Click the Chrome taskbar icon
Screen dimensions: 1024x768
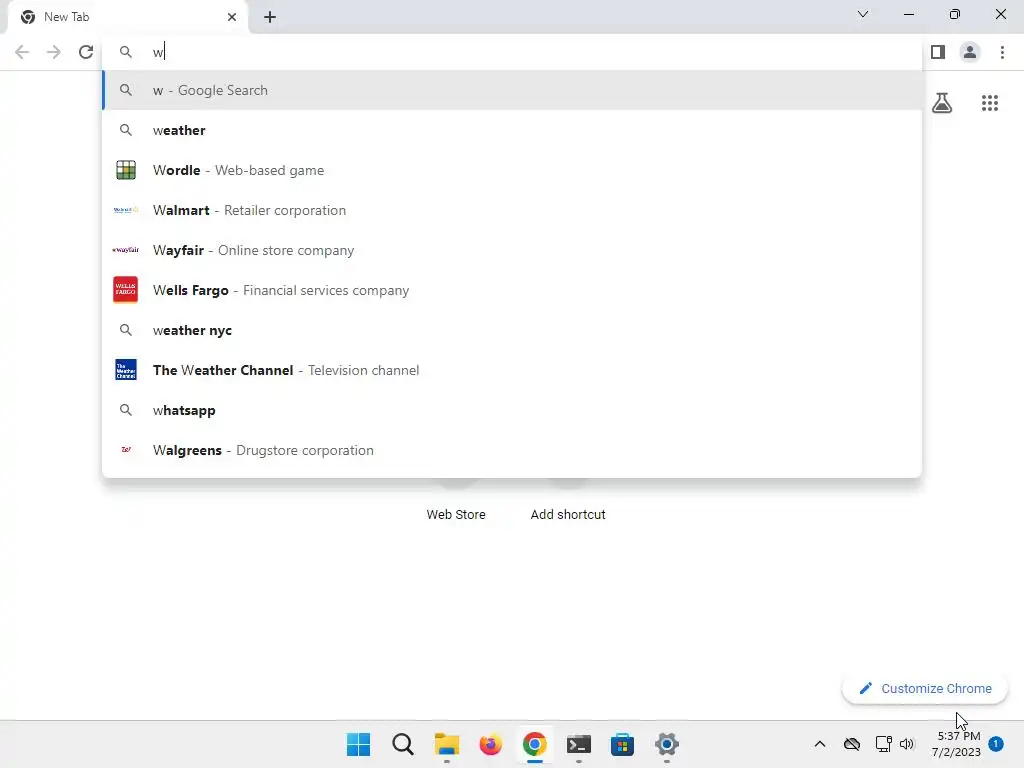(x=534, y=744)
